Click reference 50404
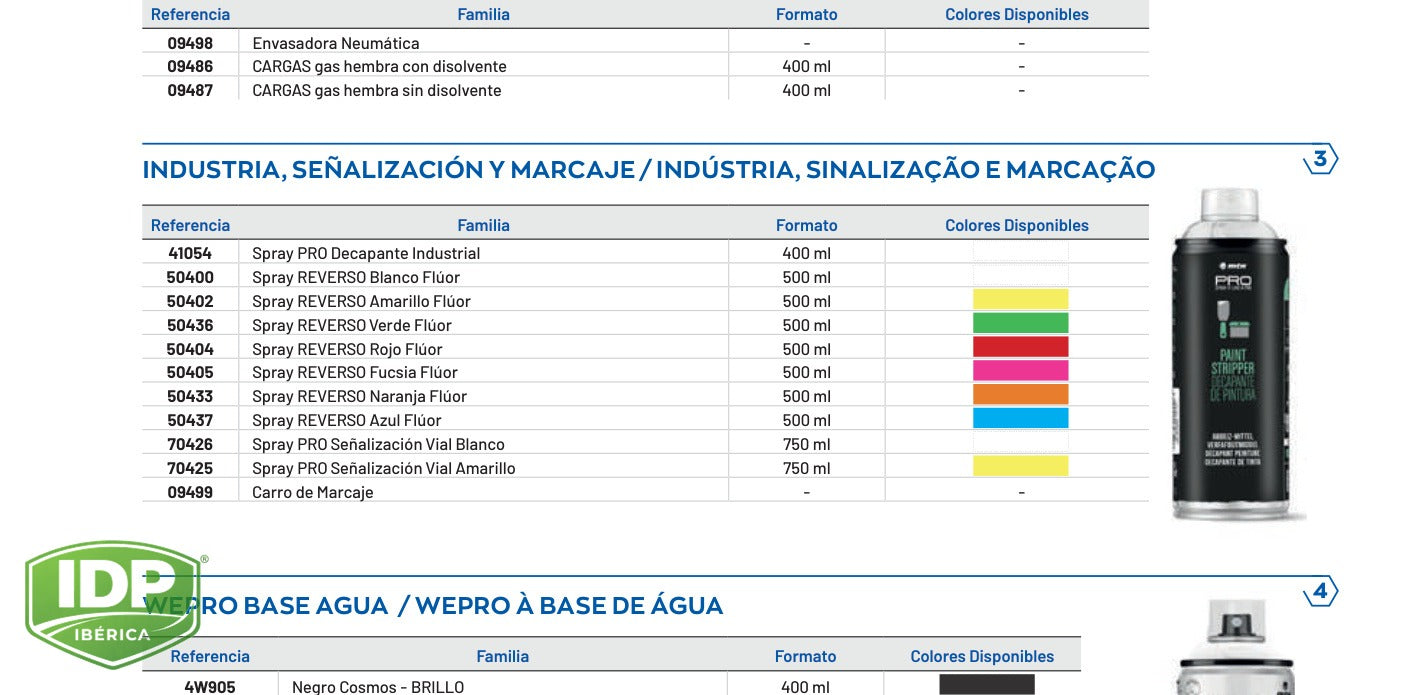1418x695 pixels. point(190,349)
